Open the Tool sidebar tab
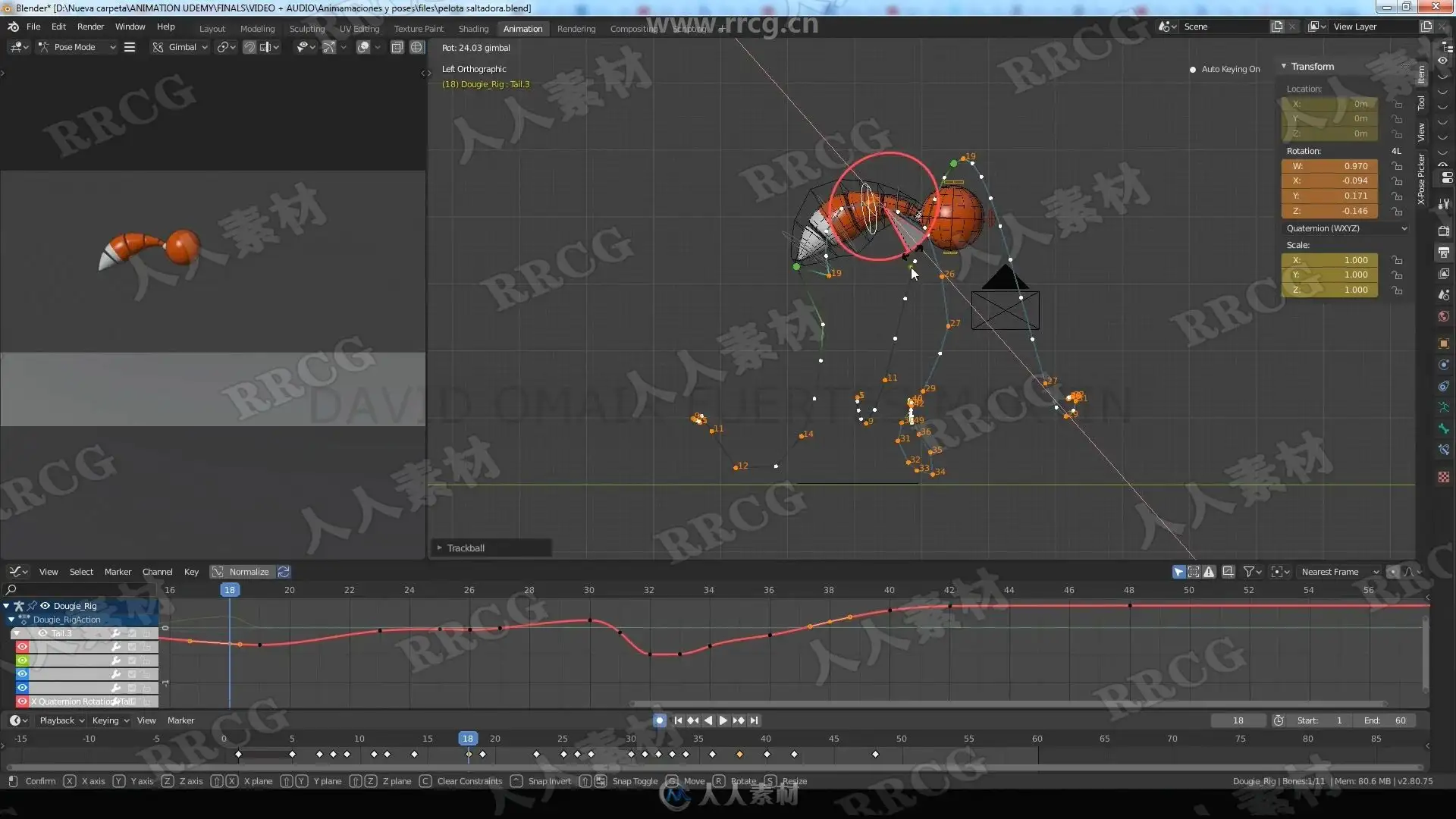Viewport: 1456px width, 819px height. point(1421,103)
